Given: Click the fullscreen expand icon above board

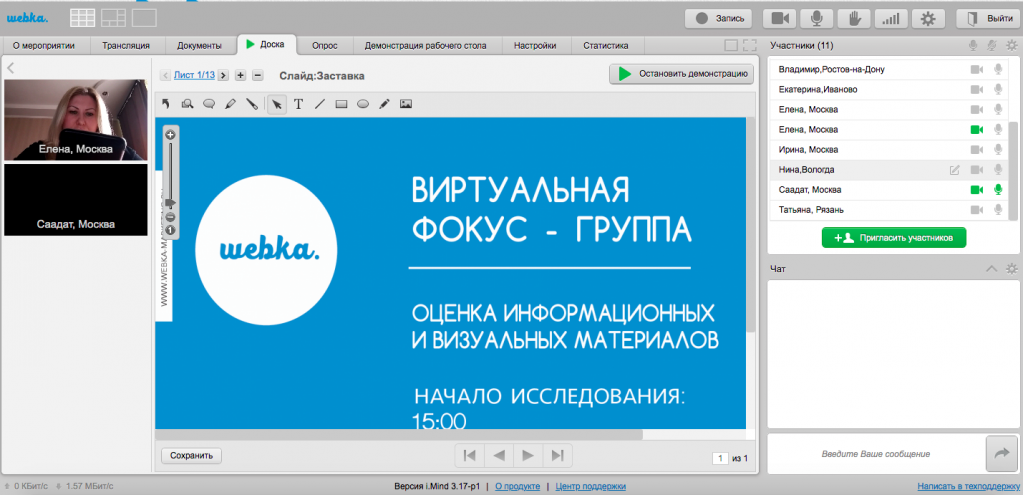Looking at the screenshot, I should pos(750,46).
